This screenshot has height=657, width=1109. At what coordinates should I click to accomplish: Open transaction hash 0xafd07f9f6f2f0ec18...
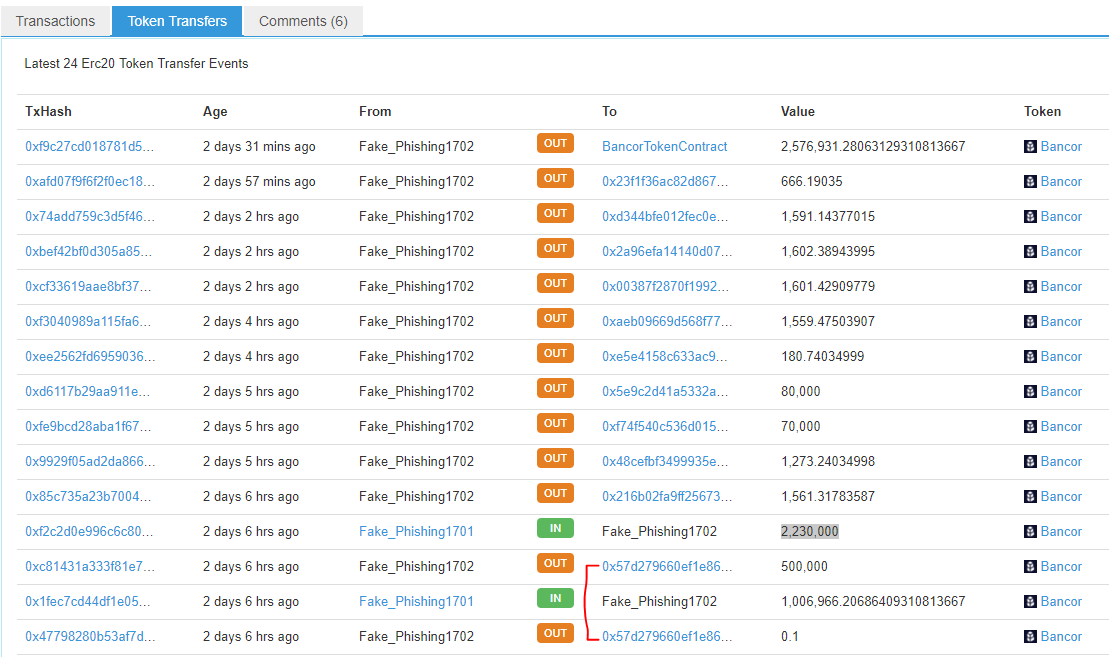[90, 181]
